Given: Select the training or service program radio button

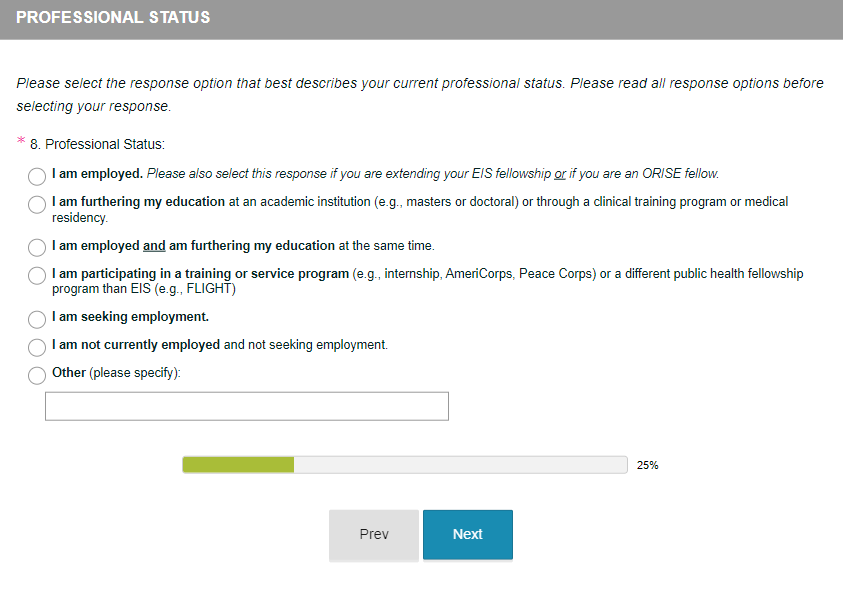Looking at the screenshot, I should [x=37, y=276].
